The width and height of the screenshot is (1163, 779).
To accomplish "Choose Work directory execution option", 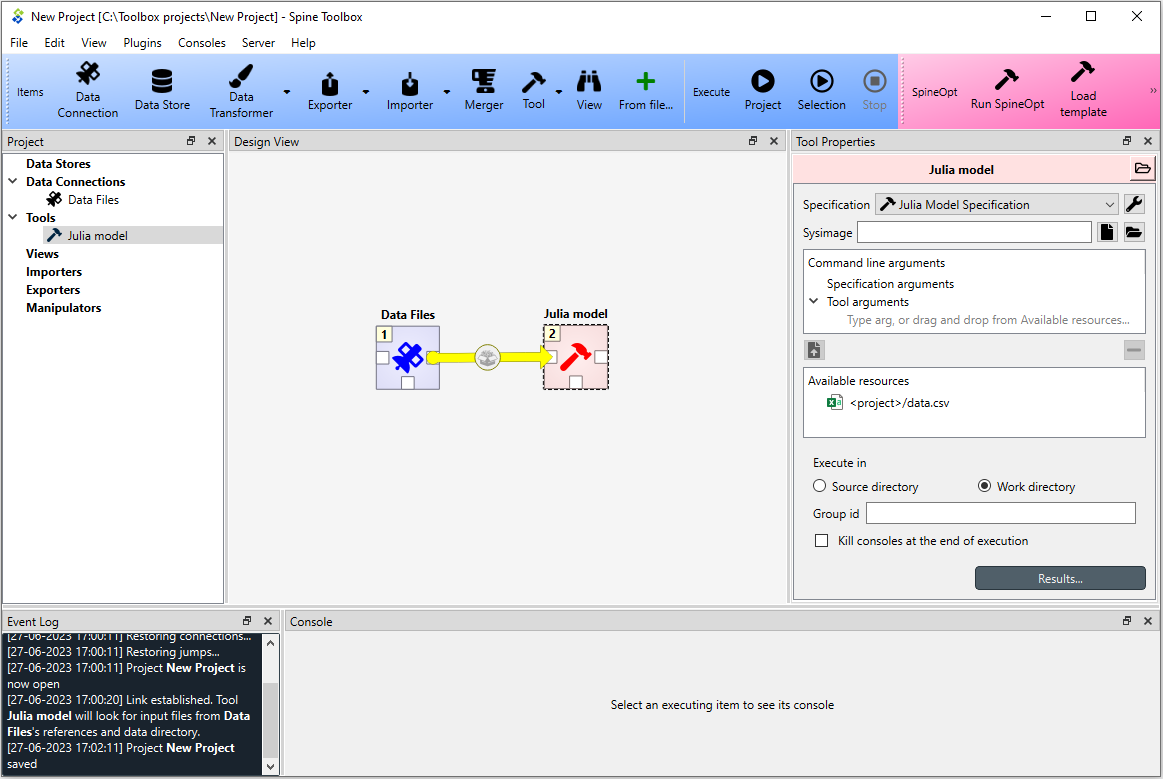I will click(984, 486).
